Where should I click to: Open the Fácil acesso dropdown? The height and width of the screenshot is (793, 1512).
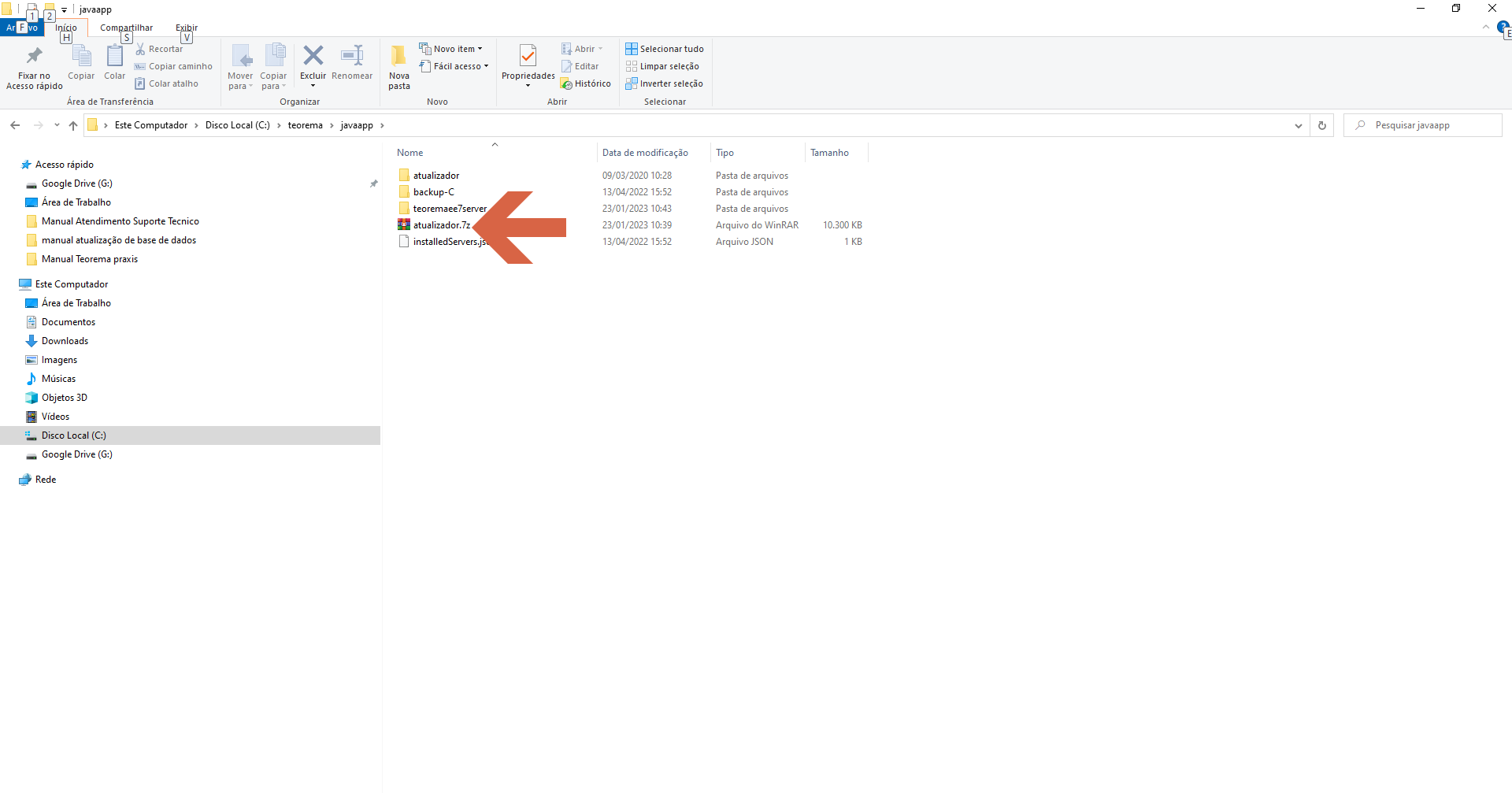click(x=454, y=66)
